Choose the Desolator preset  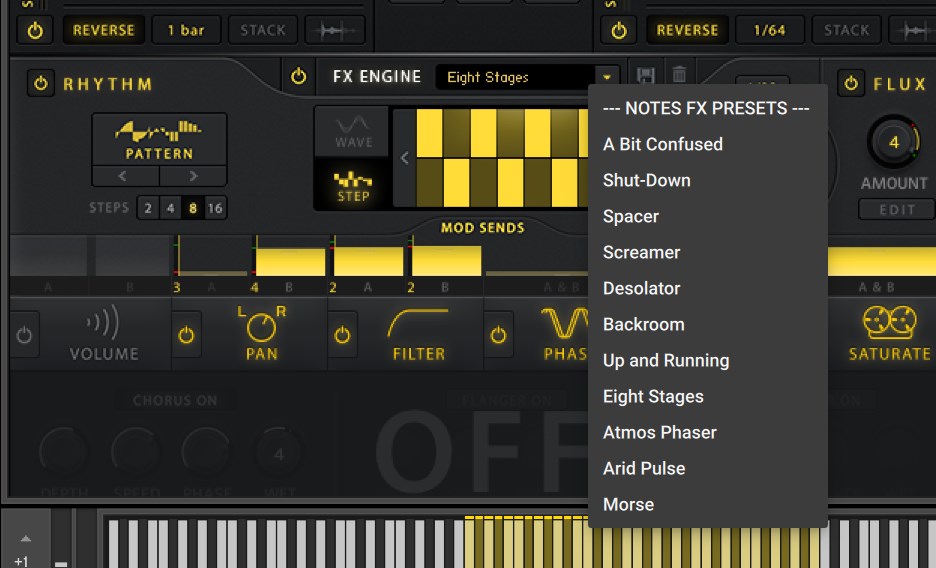coord(641,288)
